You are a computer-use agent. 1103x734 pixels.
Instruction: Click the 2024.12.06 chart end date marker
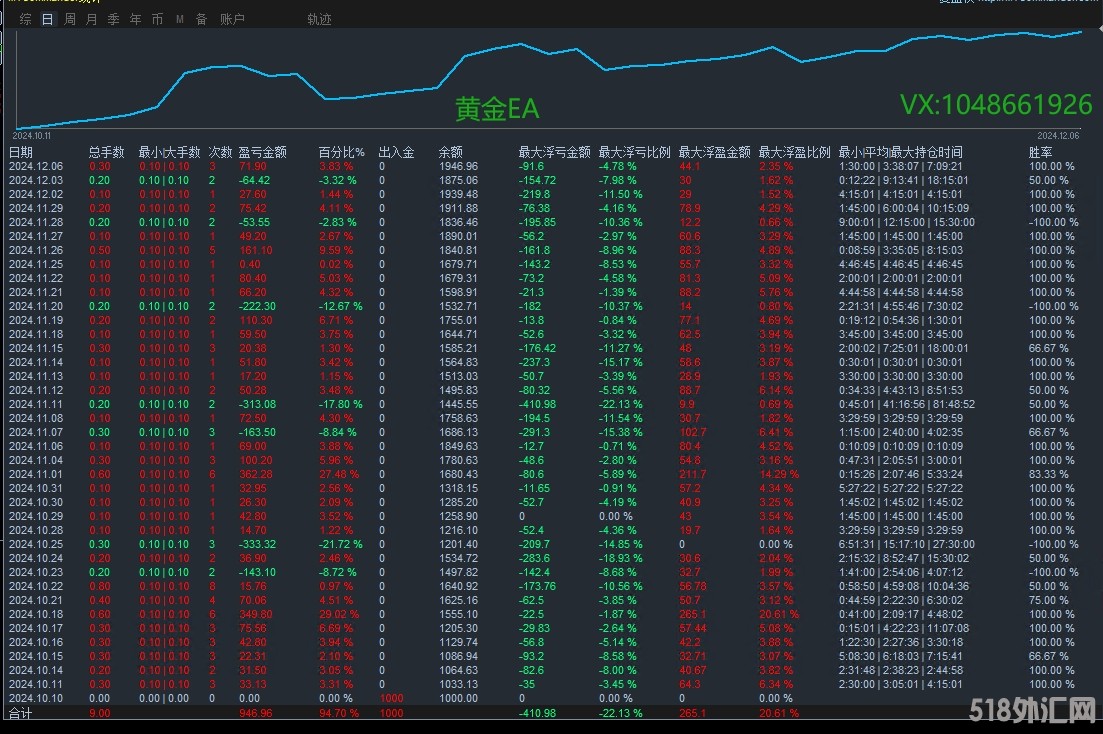[x=1058, y=134]
